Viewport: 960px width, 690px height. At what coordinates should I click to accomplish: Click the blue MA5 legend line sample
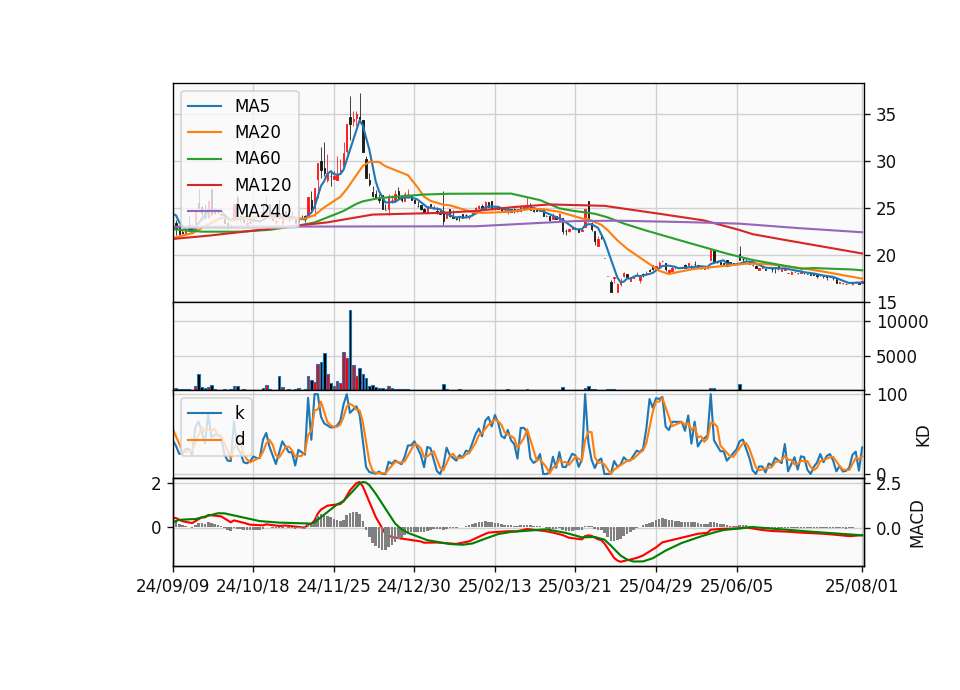(204, 106)
